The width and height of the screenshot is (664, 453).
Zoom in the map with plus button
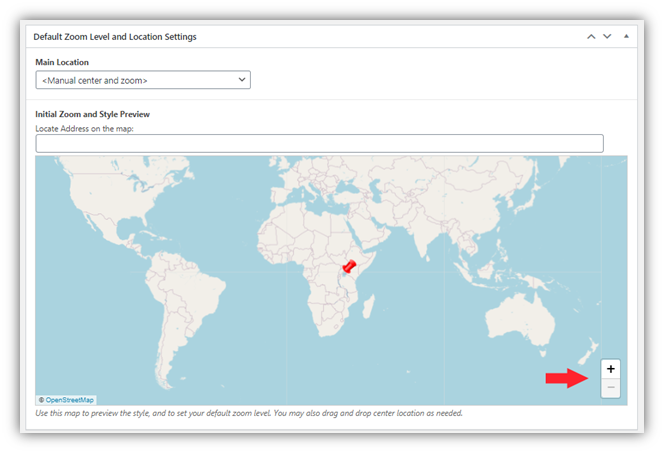[610, 369]
